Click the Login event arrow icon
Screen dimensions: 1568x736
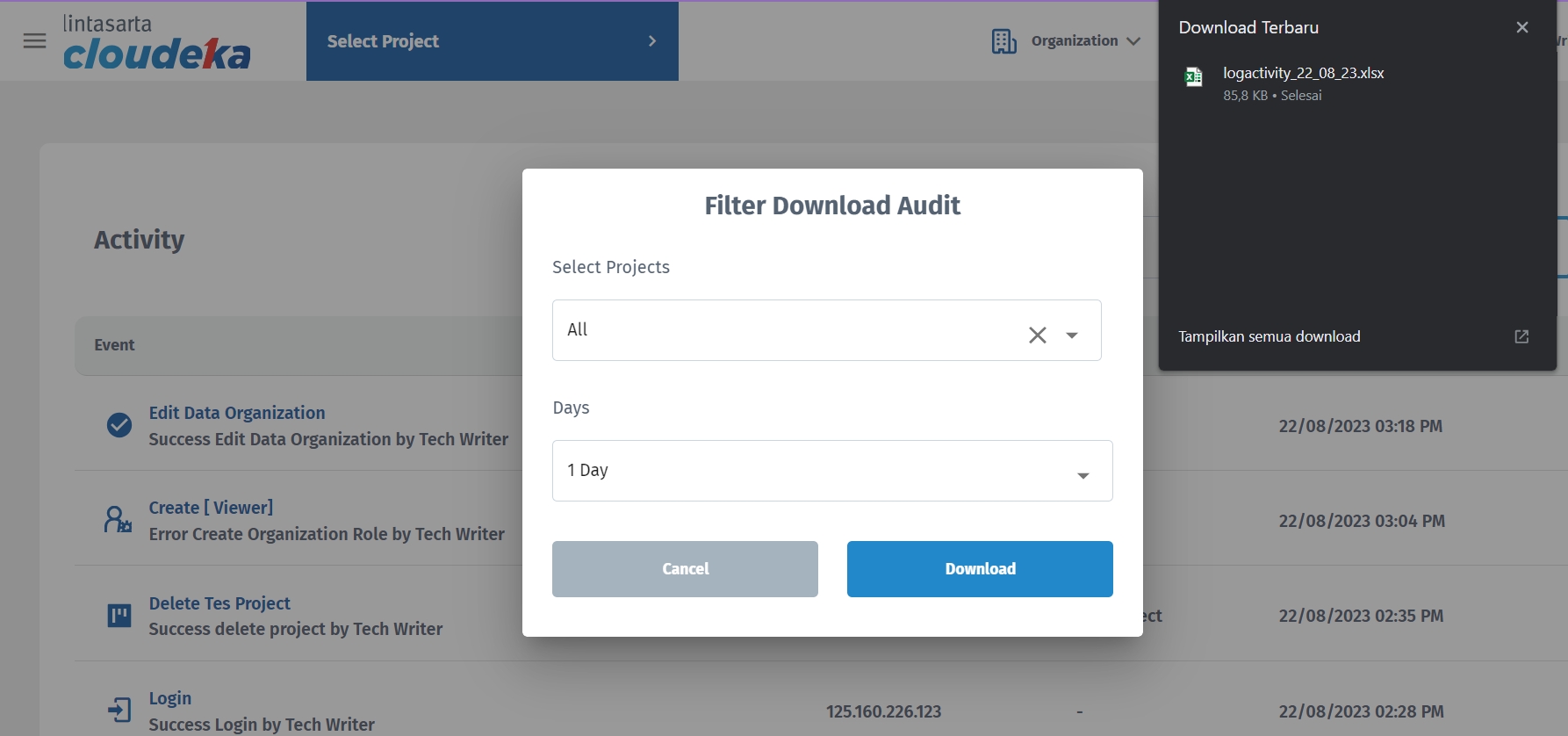pos(119,710)
